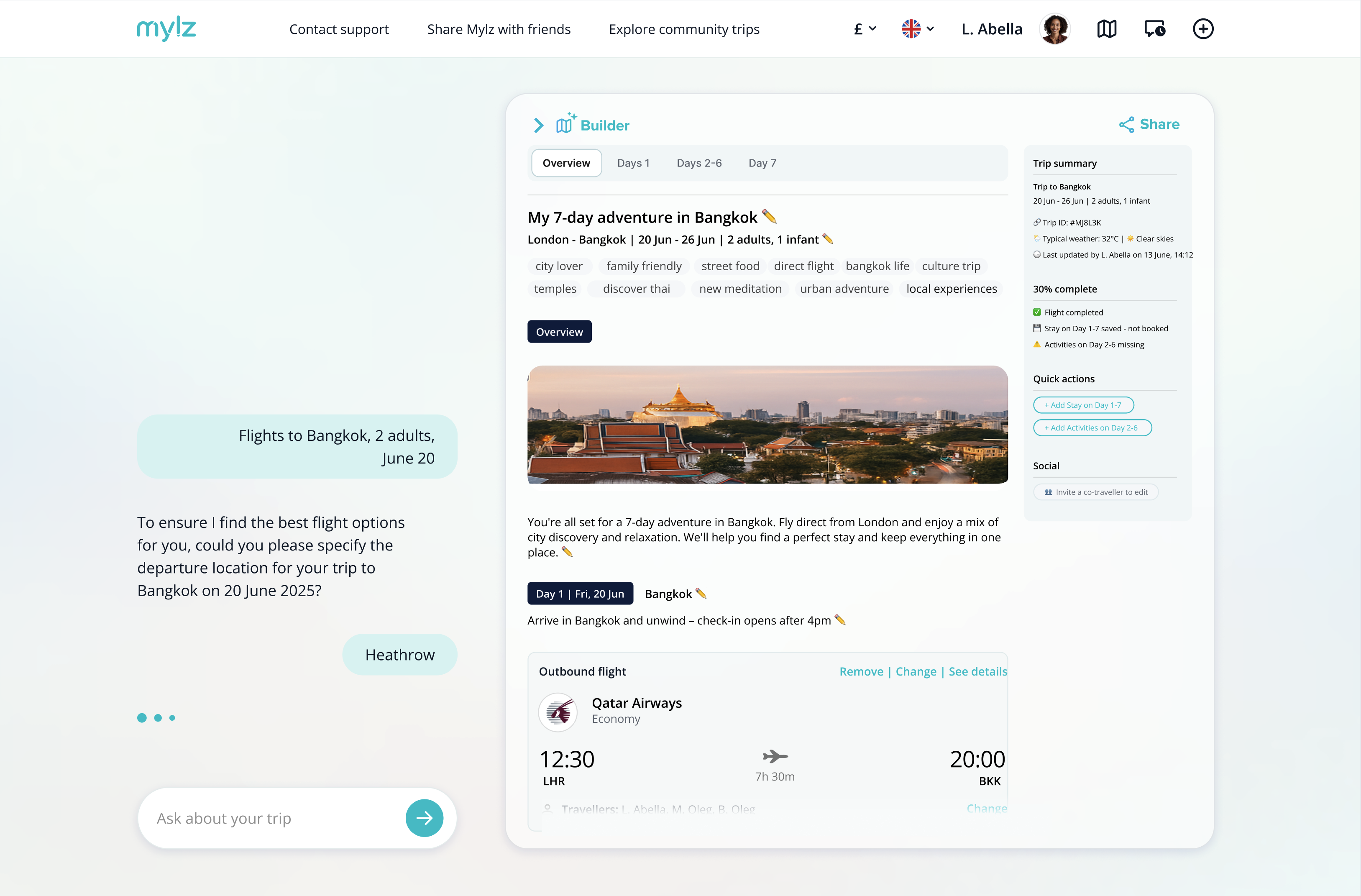The height and width of the screenshot is (896, 1361).
Task: Click the Share icon in Builder
Action: point(1126,125)
